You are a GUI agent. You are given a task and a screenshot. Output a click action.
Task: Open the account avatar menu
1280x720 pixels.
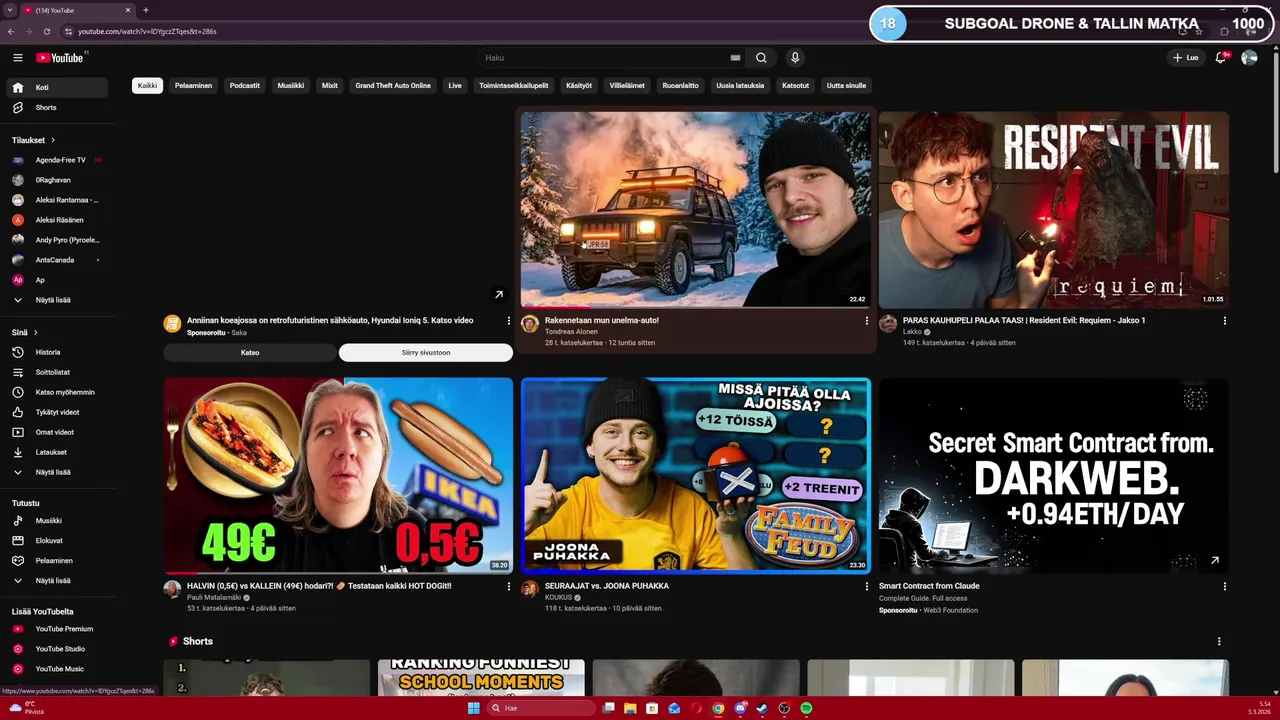click(x=1249, y=58)
